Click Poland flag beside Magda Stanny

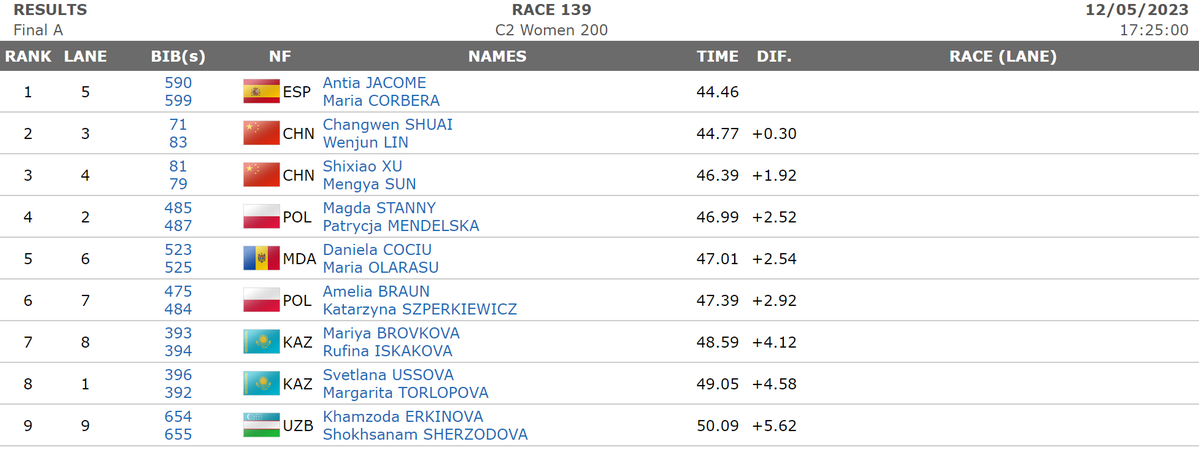[x=261, y=217]
